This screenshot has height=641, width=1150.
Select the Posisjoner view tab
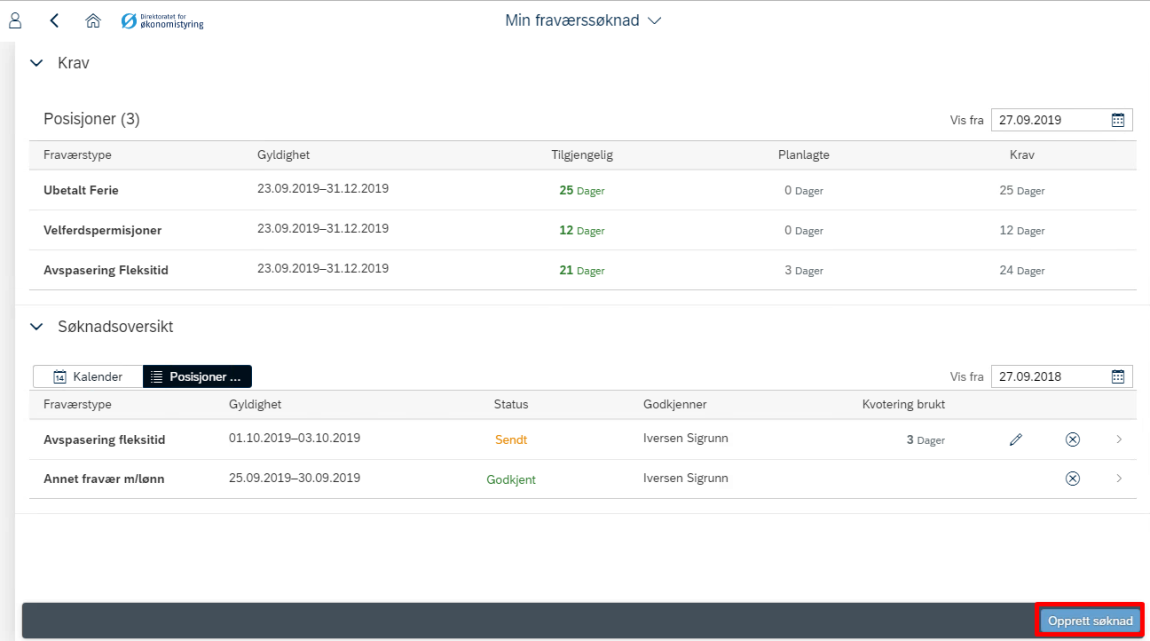coord(197,376)
